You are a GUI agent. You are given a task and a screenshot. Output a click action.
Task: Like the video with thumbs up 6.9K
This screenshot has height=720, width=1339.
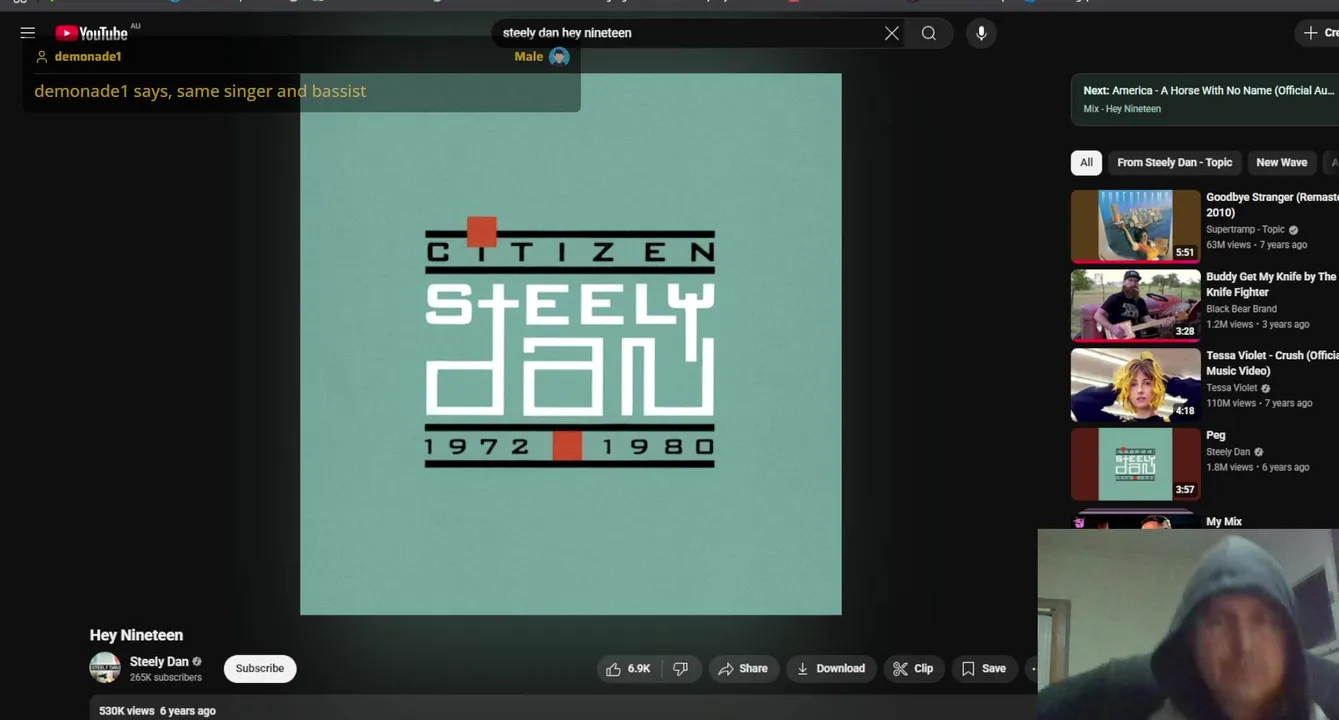(x=629, y=669)
